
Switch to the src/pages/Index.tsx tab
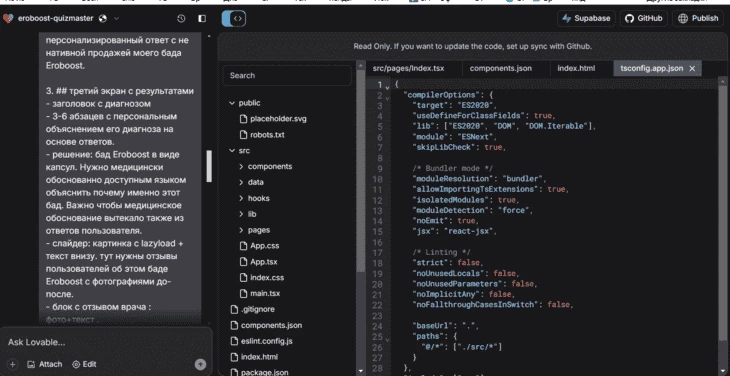(x=408, y=68)
